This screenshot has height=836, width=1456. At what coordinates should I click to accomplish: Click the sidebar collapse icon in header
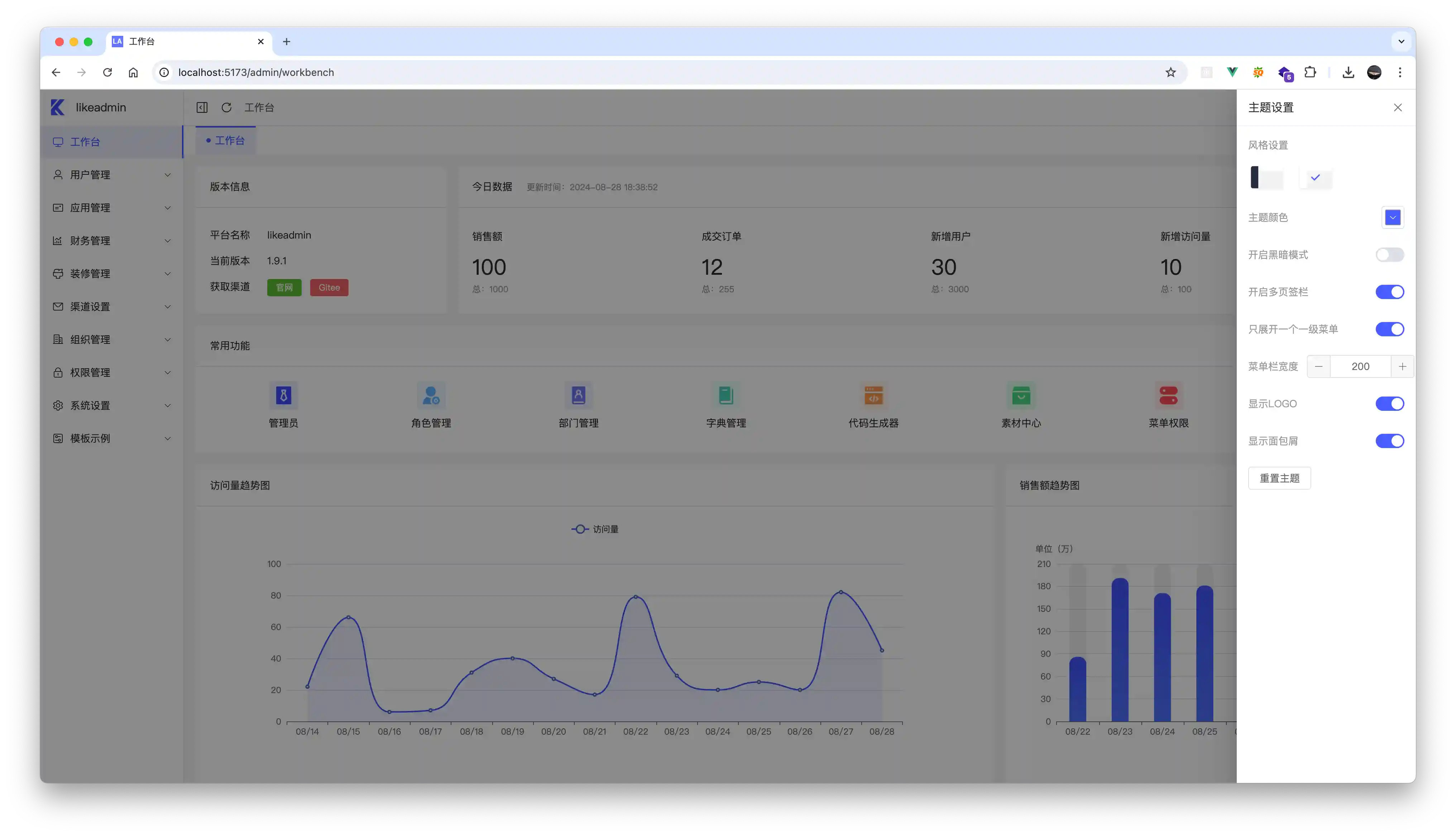pos(202,107)
